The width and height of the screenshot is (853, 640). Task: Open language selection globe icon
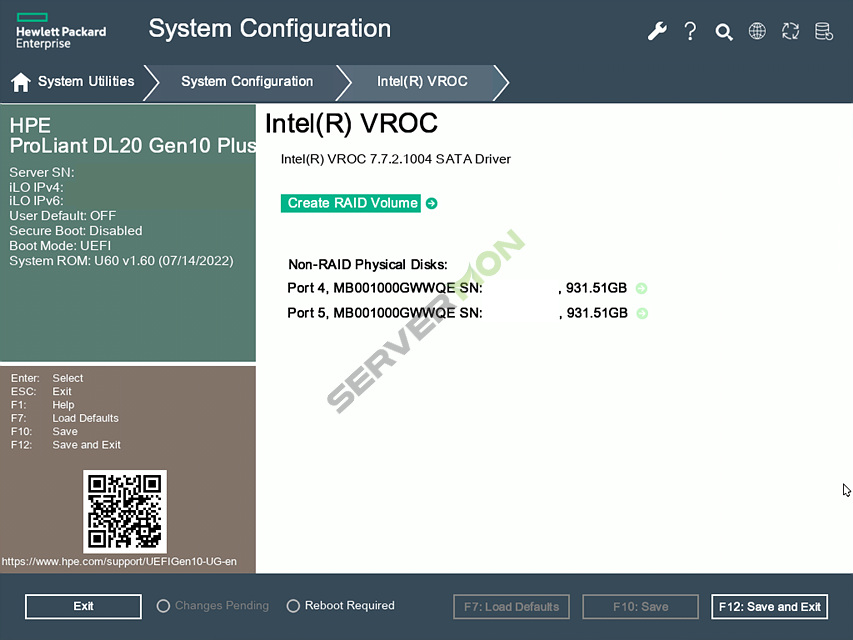tap(757, 31)
